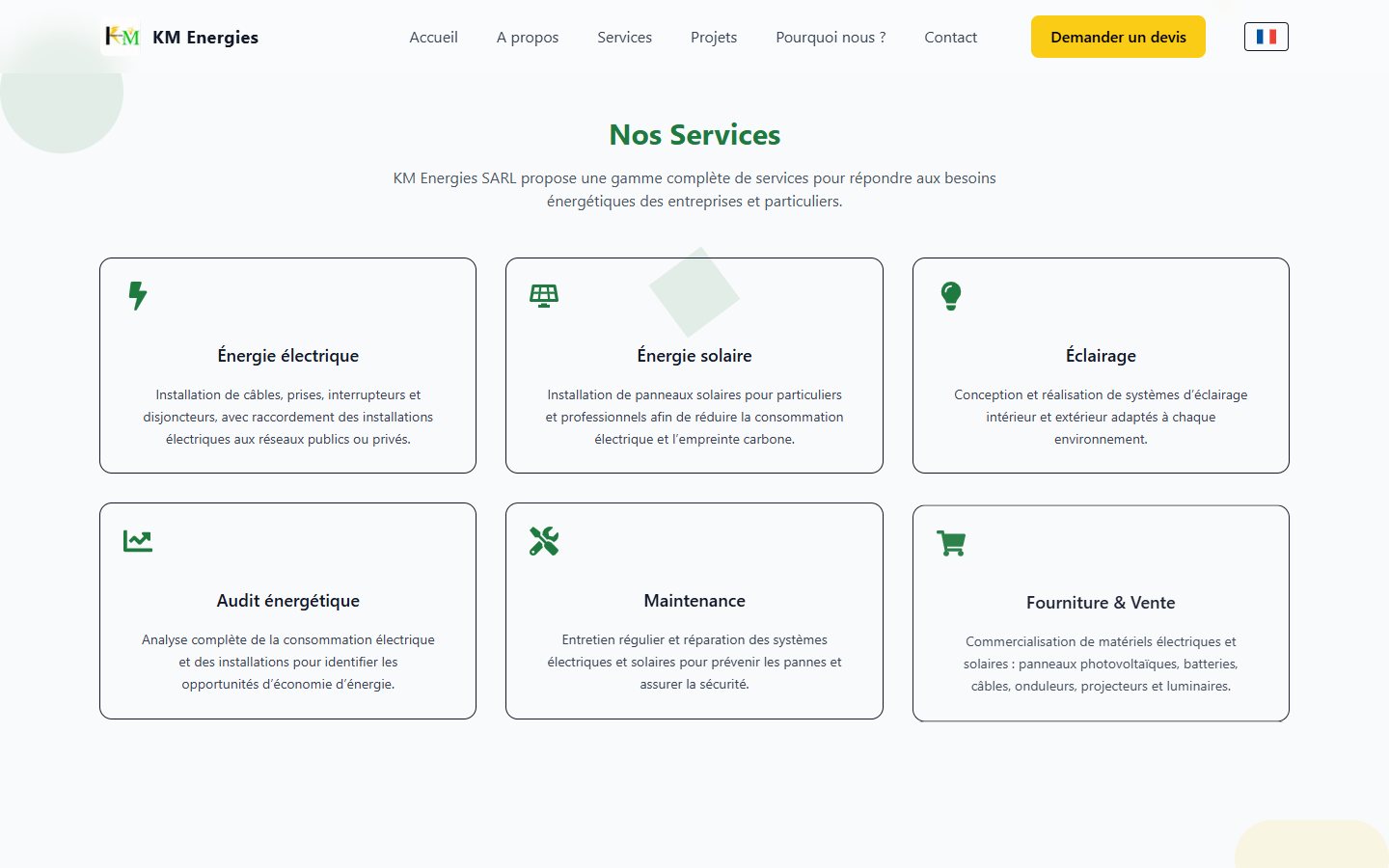Click the description starting 'Installation de câbles, prises'
Viewport: 1389px width, 868px height.
(x=287, y=417)
